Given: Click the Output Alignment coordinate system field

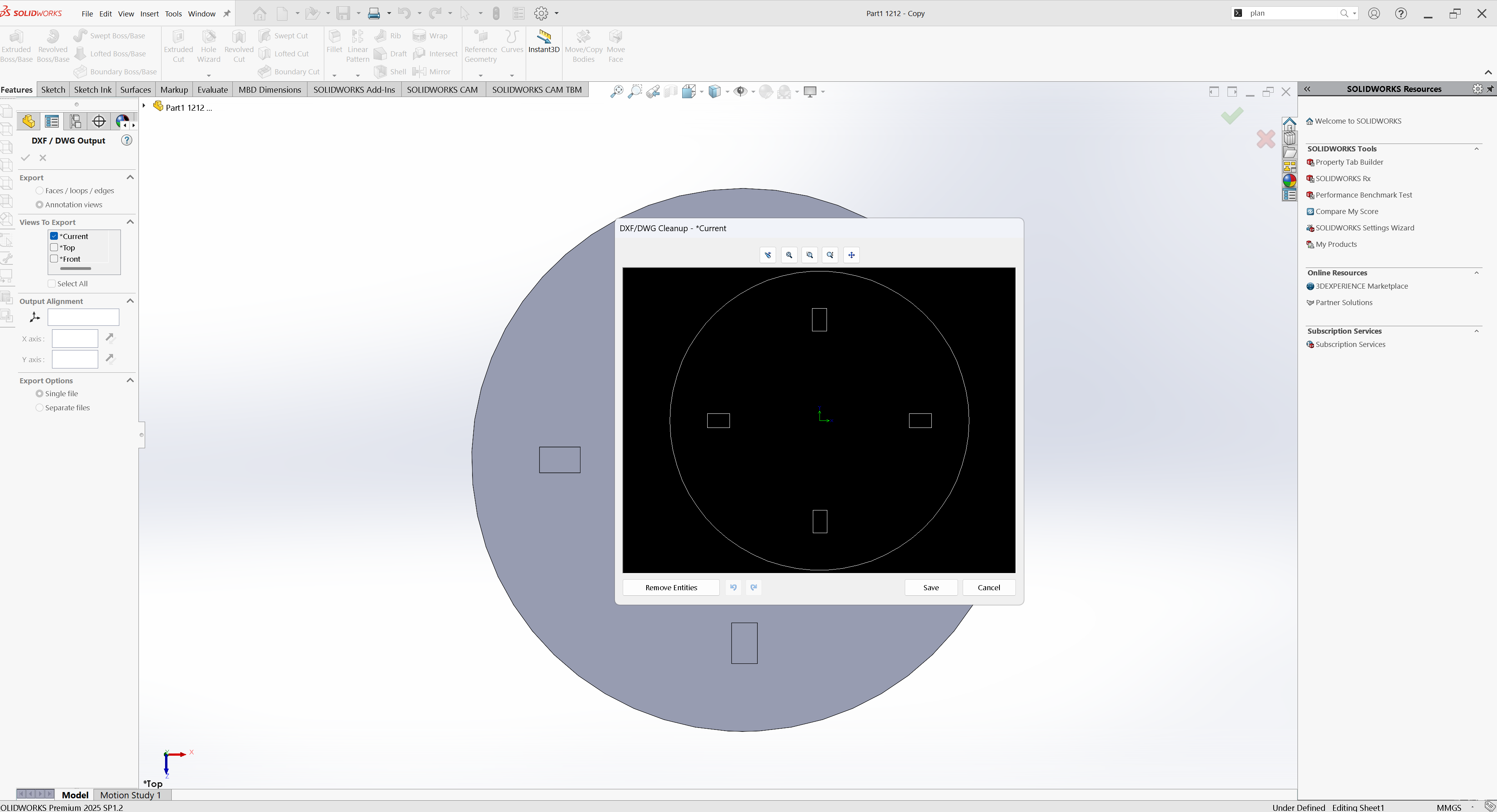Looking at the screenshot, I should point(83,317).
